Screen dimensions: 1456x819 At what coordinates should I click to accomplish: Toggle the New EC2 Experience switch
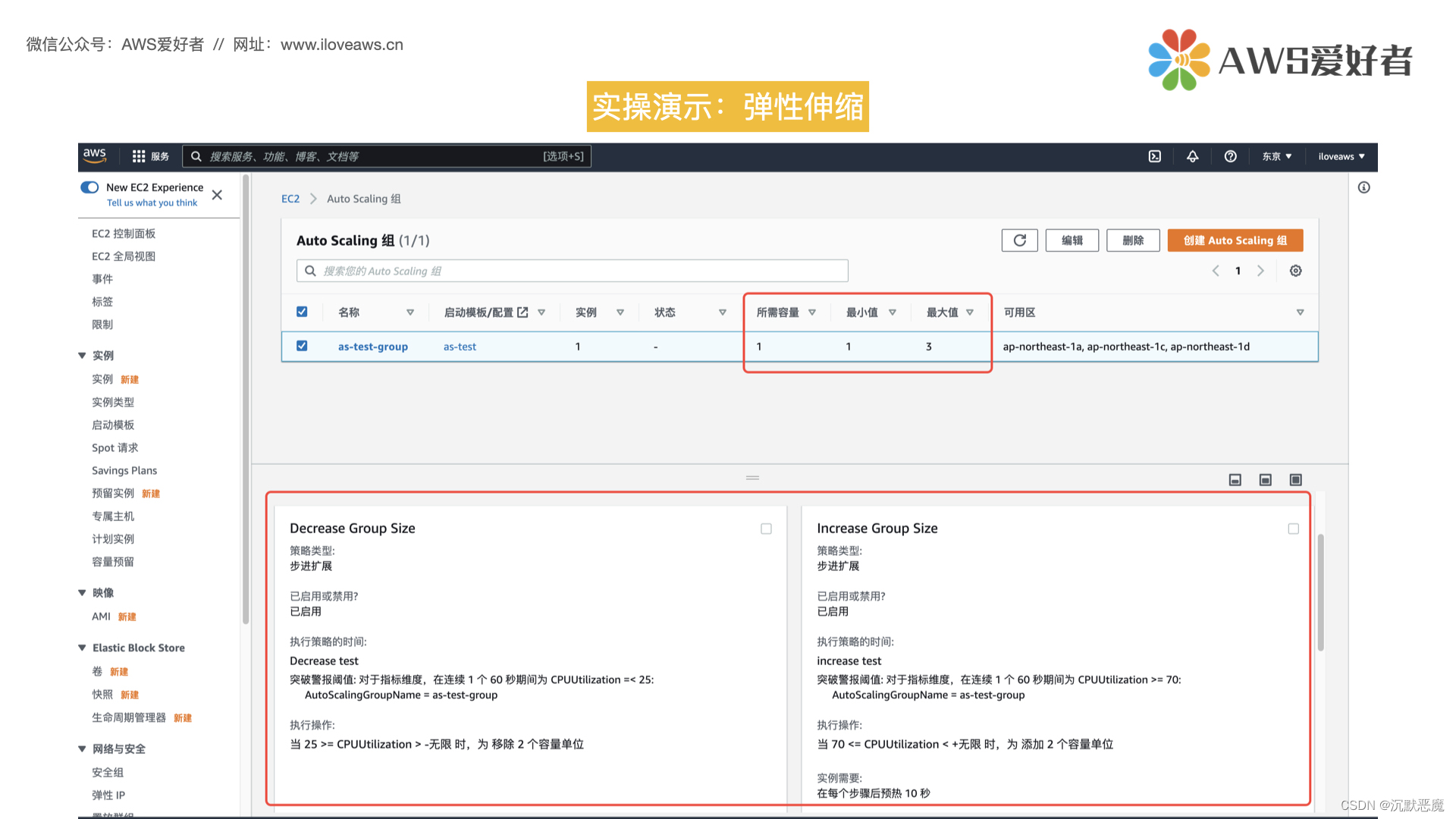coord(89,187)
